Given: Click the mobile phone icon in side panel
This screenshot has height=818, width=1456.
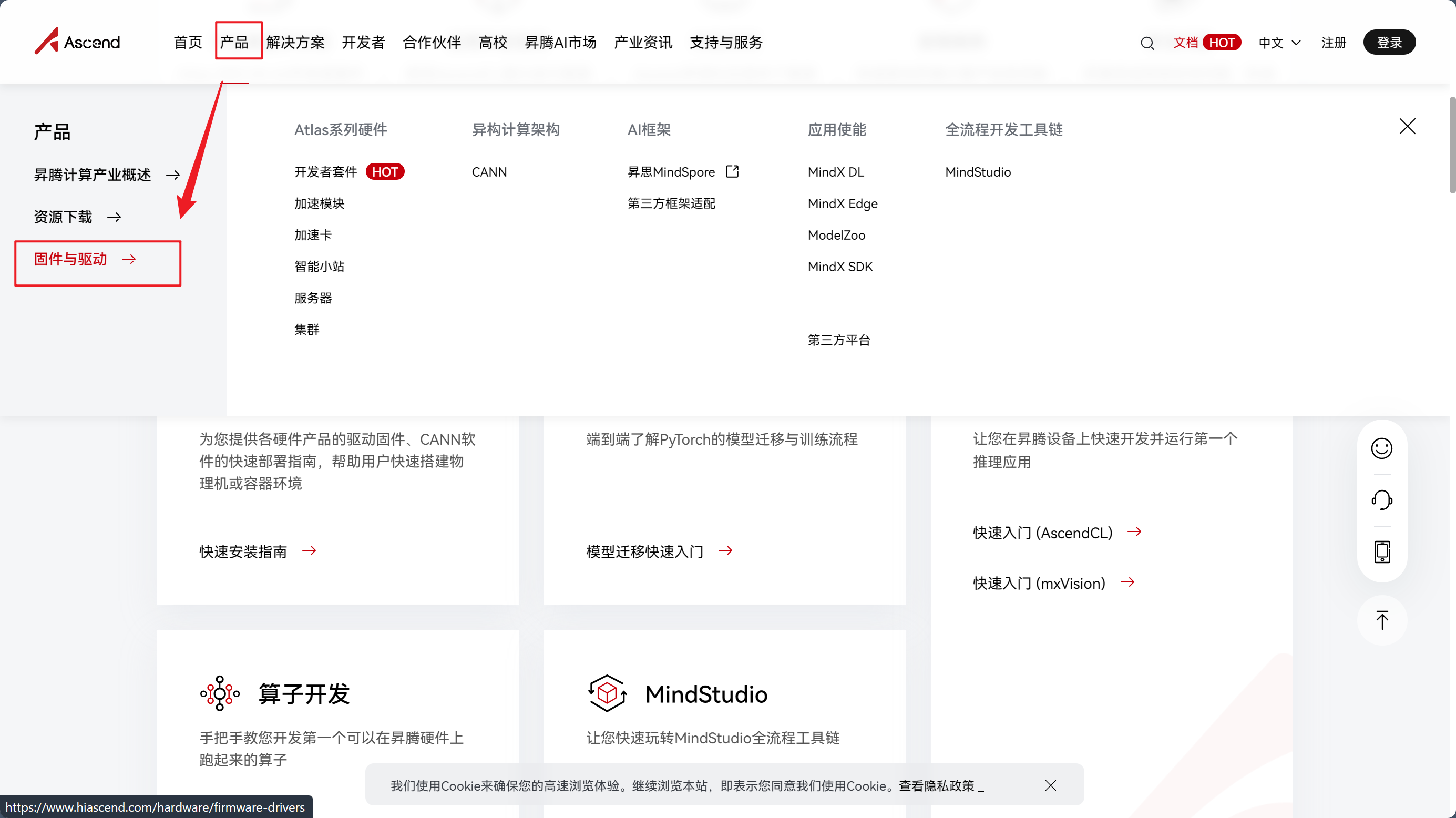Looking at the screenshot, I should [1381, 551].
